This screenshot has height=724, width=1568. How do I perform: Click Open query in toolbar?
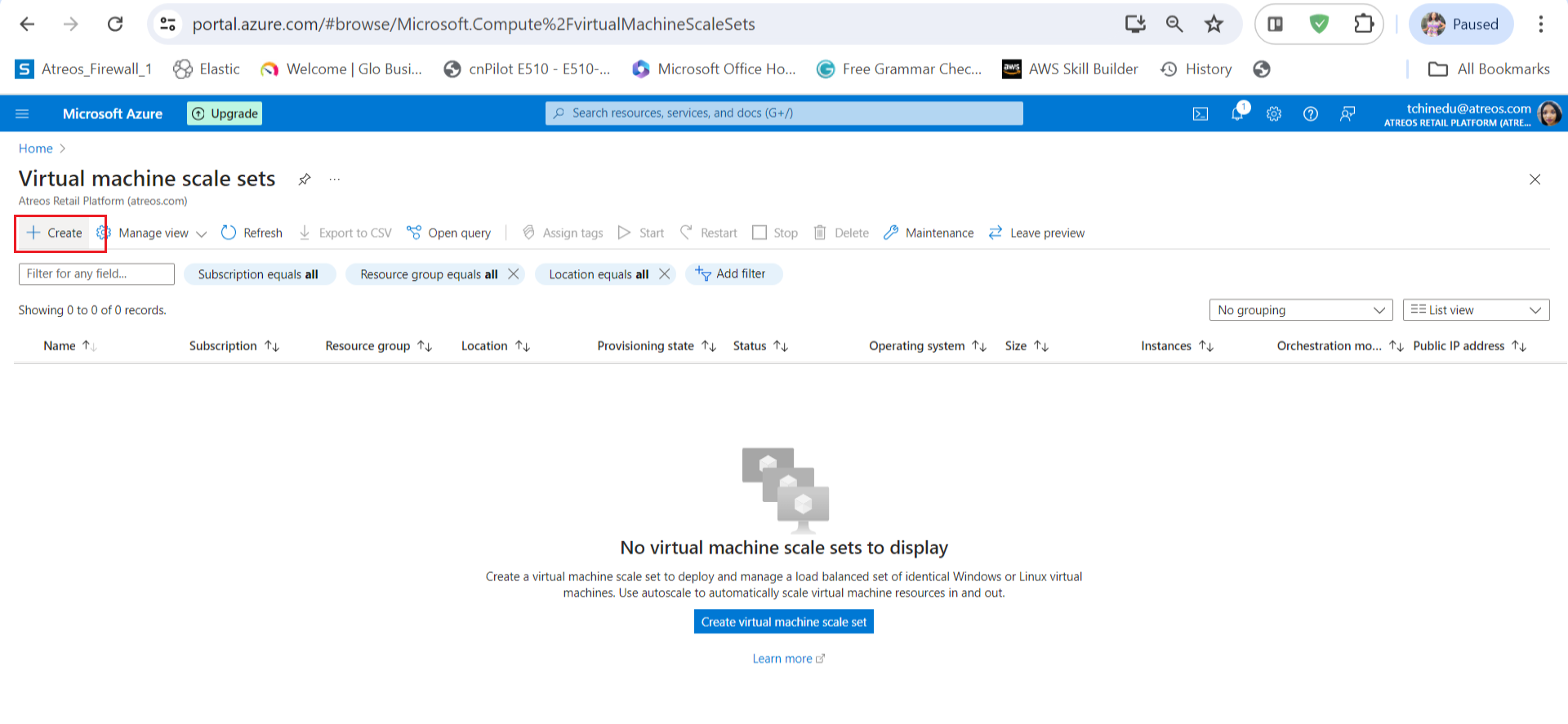click(x=449, y=233)
